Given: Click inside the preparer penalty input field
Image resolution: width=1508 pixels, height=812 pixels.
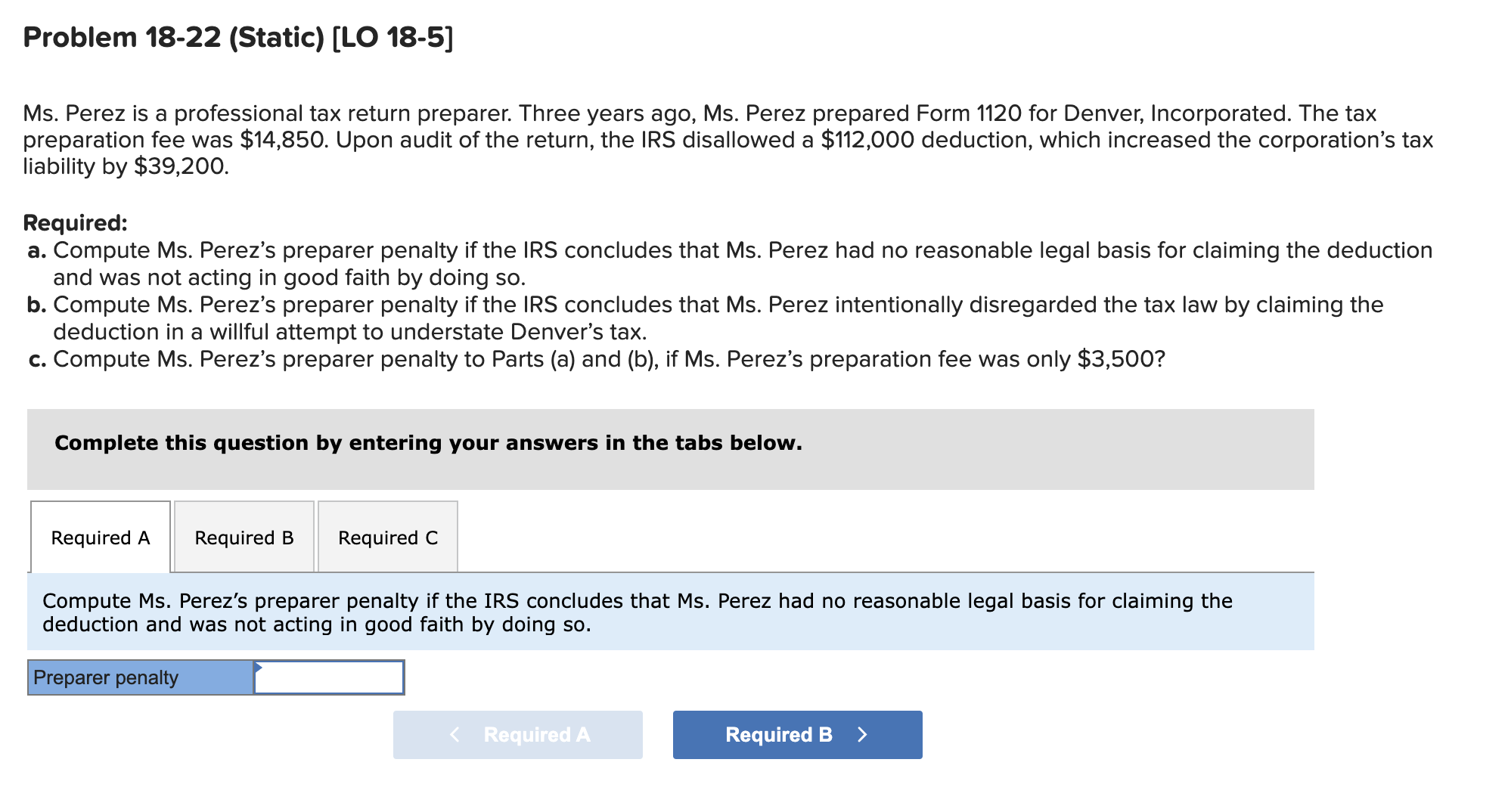Looking at the screenshot, I should [x=329, y=677].
